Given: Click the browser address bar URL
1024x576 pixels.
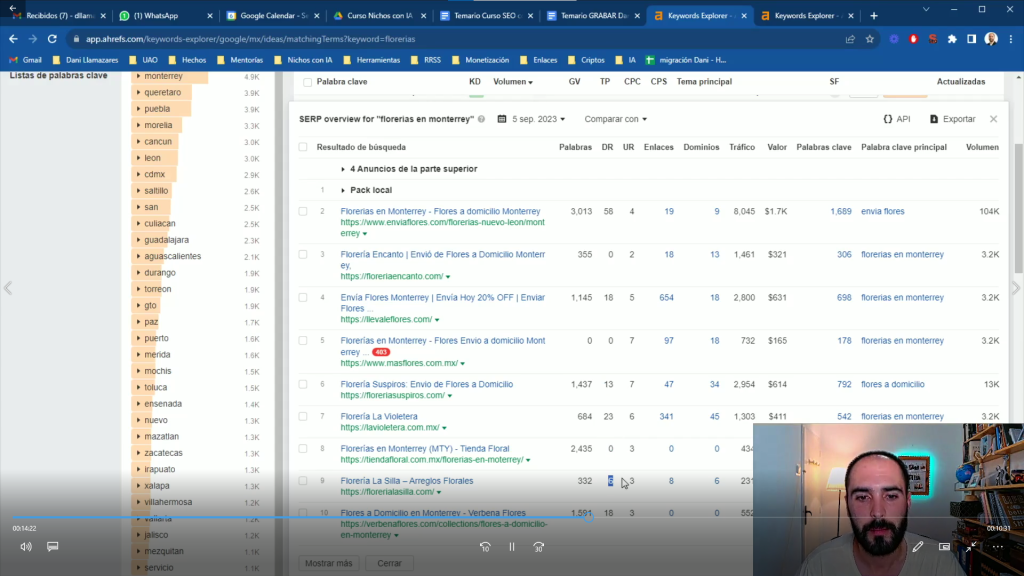Looking at the screenshot, I should click(251, 39).
